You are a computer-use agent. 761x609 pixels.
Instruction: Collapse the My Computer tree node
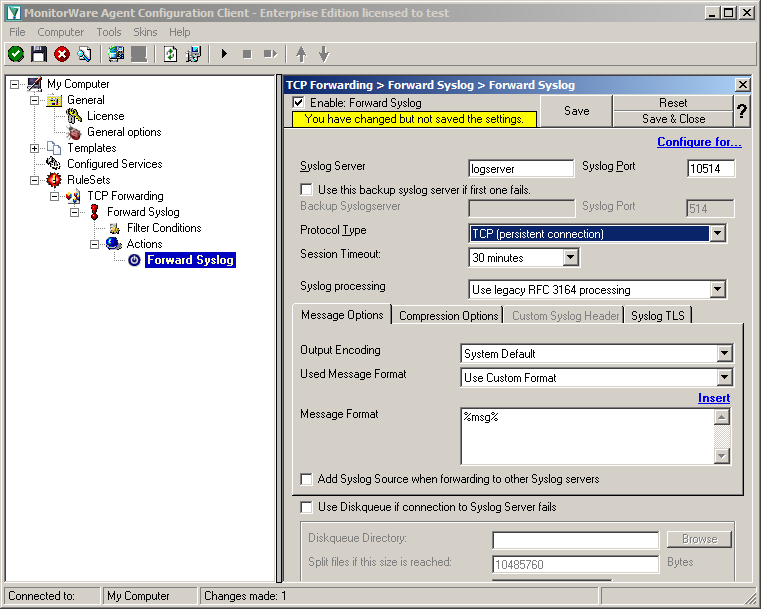15,84
